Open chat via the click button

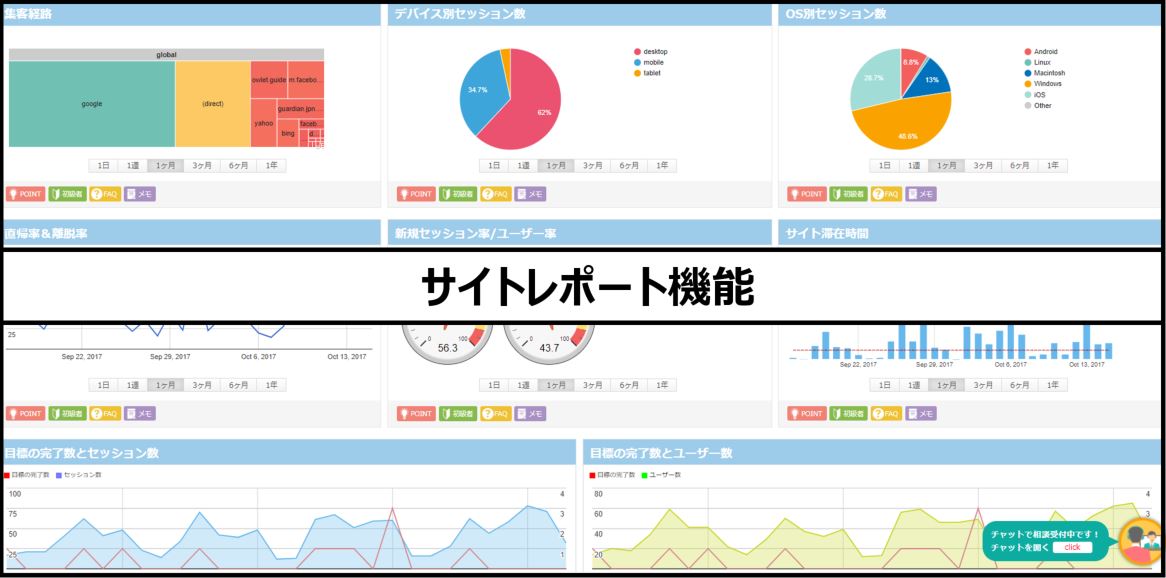pos(1072,548)
